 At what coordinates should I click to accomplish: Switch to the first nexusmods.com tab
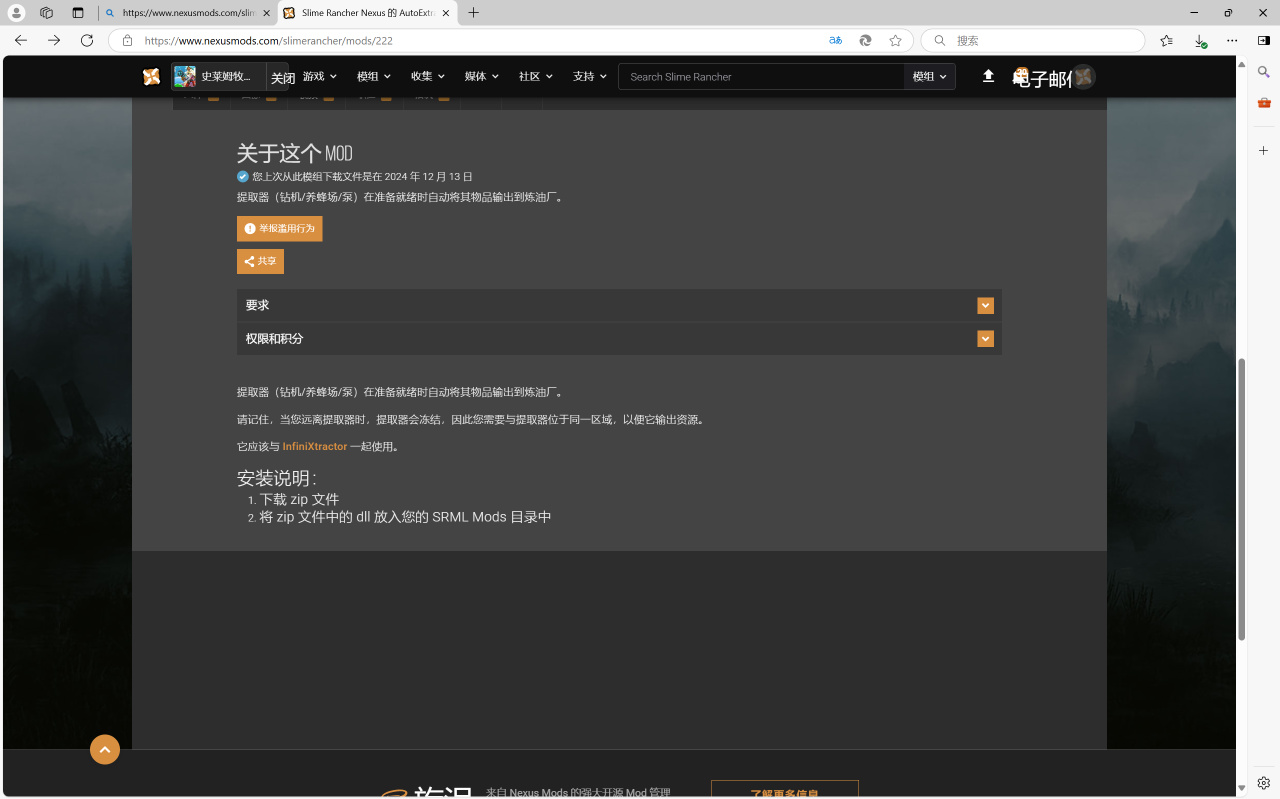click(x=186, y=13)
